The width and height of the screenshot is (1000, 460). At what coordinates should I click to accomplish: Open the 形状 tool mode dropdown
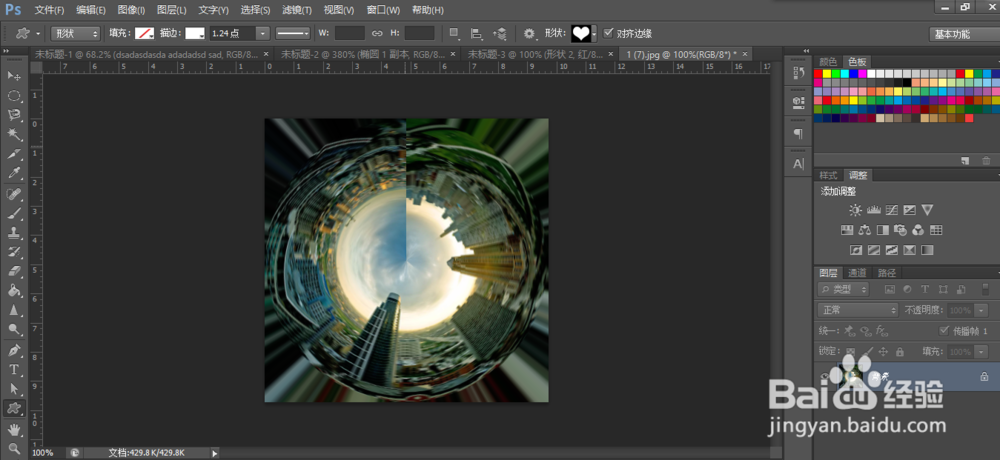click(77, 33)
